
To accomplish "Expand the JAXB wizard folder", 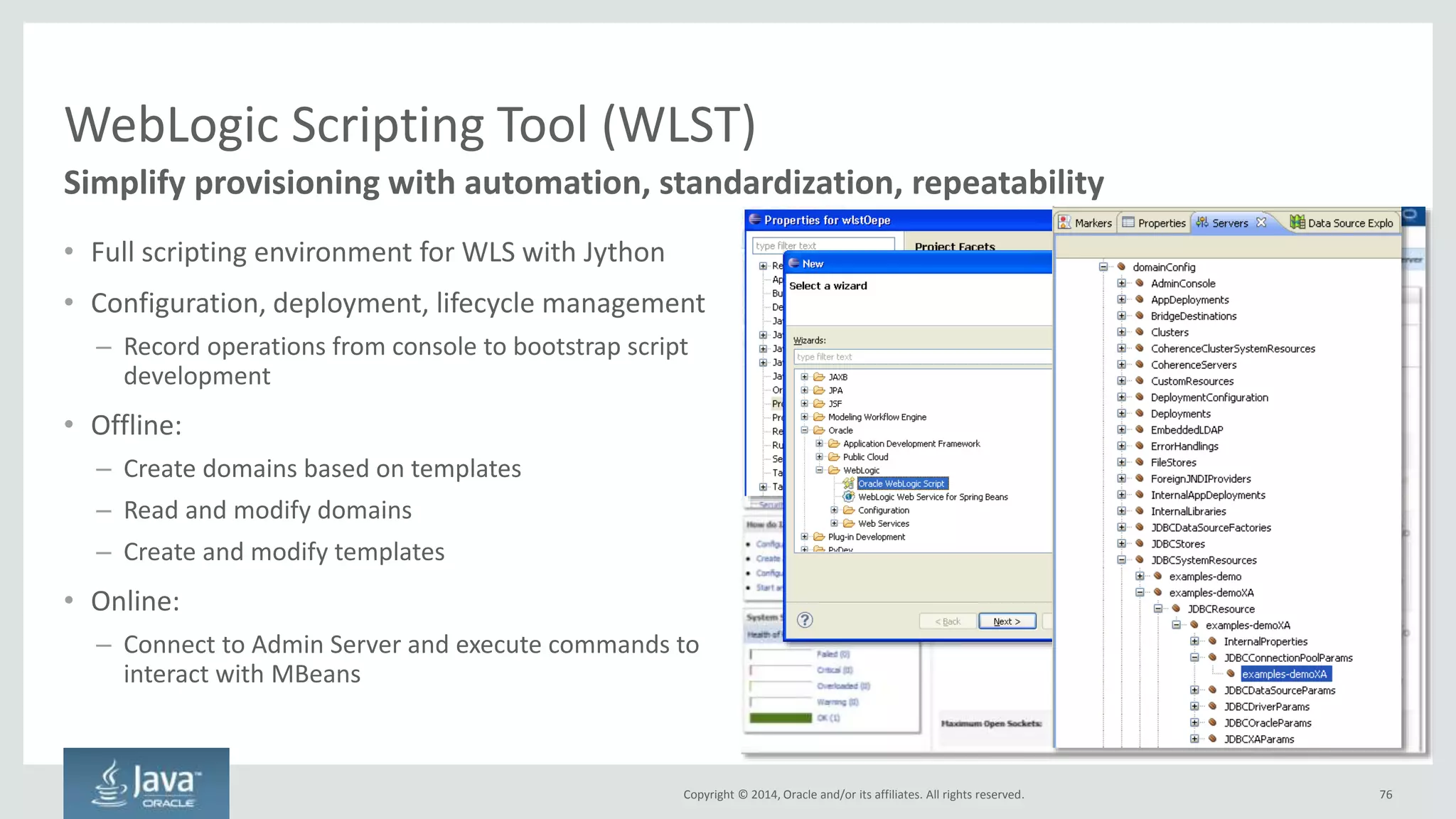I will [x=805, y=378].
